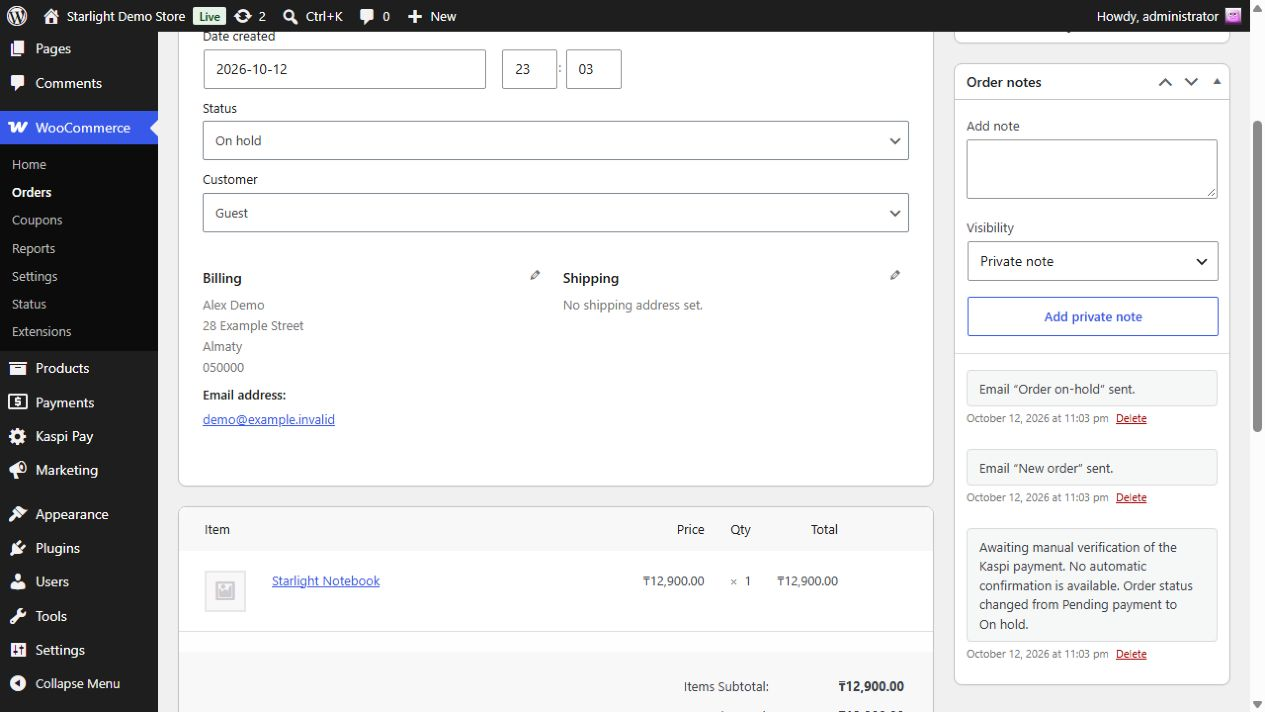Collapse the Order notes panel toggle

[x=1217, y=82]
